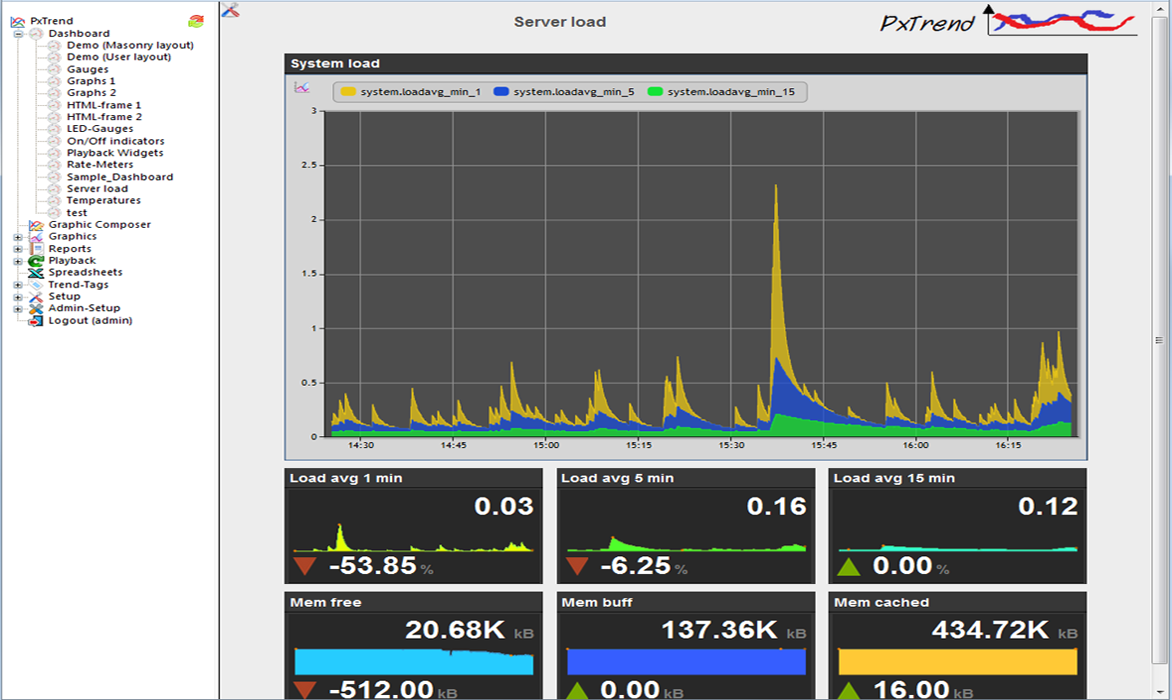Open the Graphic Composer
Screen dimensions: 1172x700
99,225
